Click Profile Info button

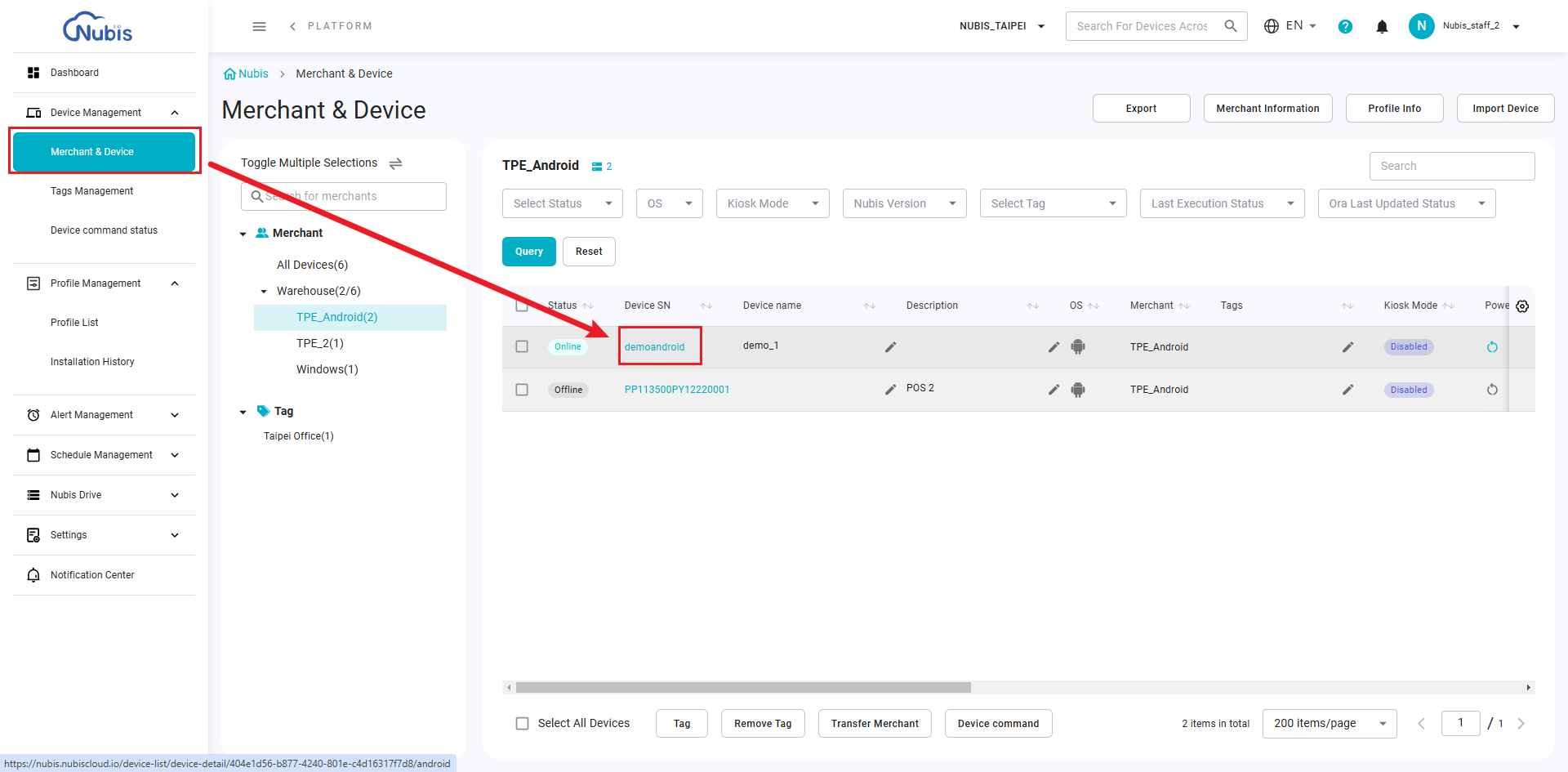(1394, 109)
